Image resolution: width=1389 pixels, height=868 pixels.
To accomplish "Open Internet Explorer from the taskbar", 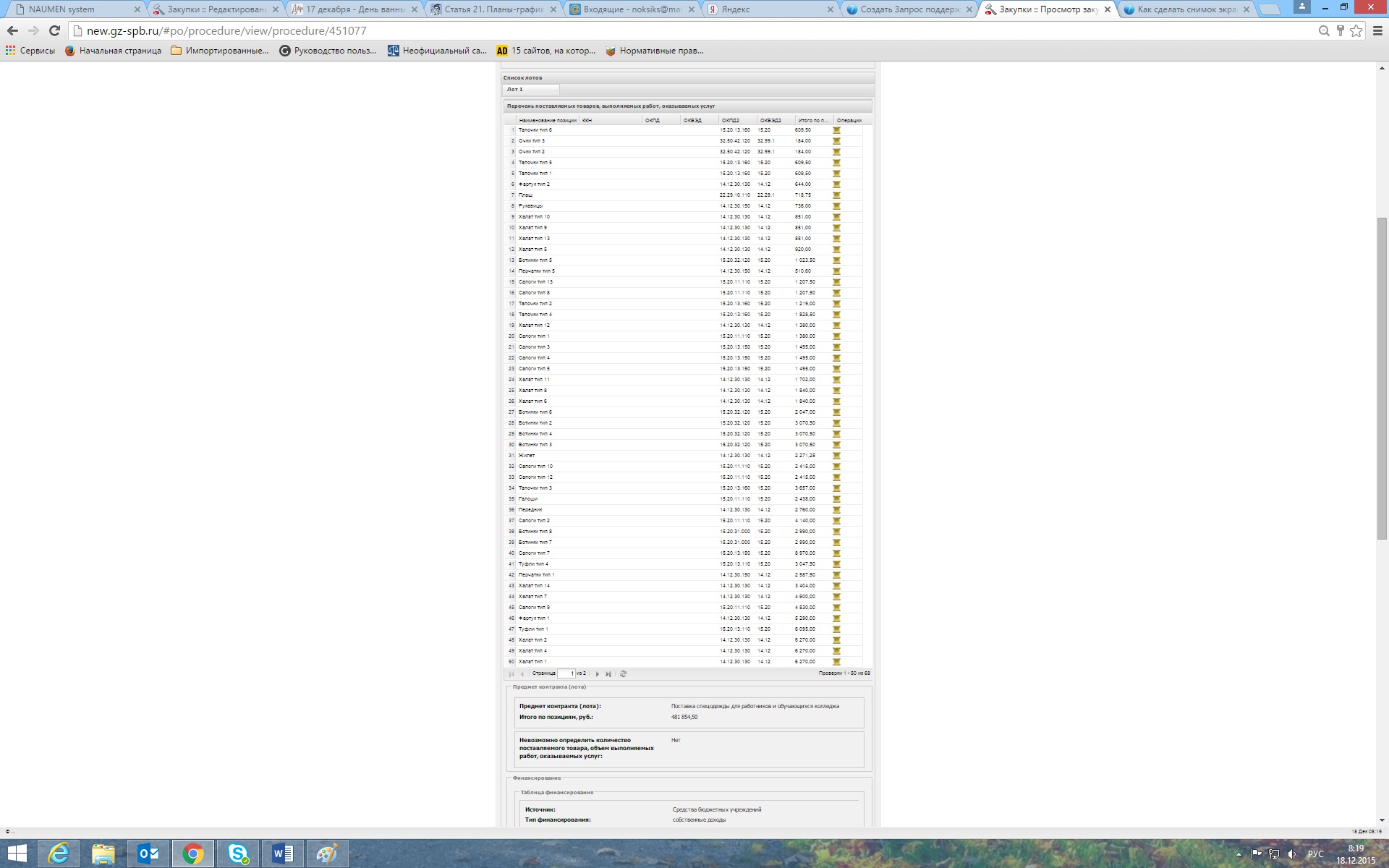I will pyautogui.click(x=59, y=854).
